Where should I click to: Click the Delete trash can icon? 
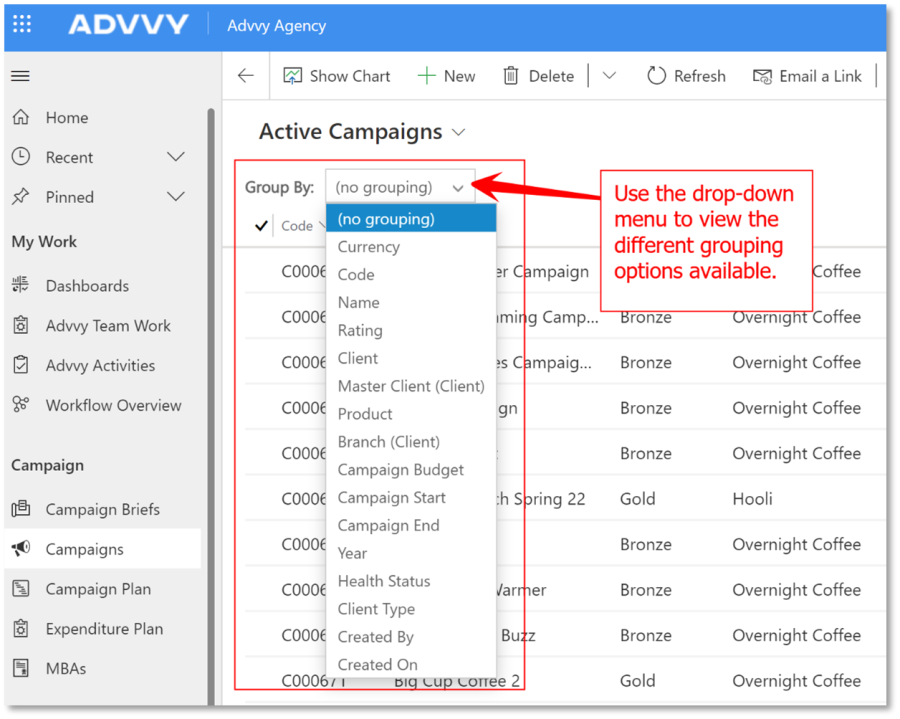(511, 76)
